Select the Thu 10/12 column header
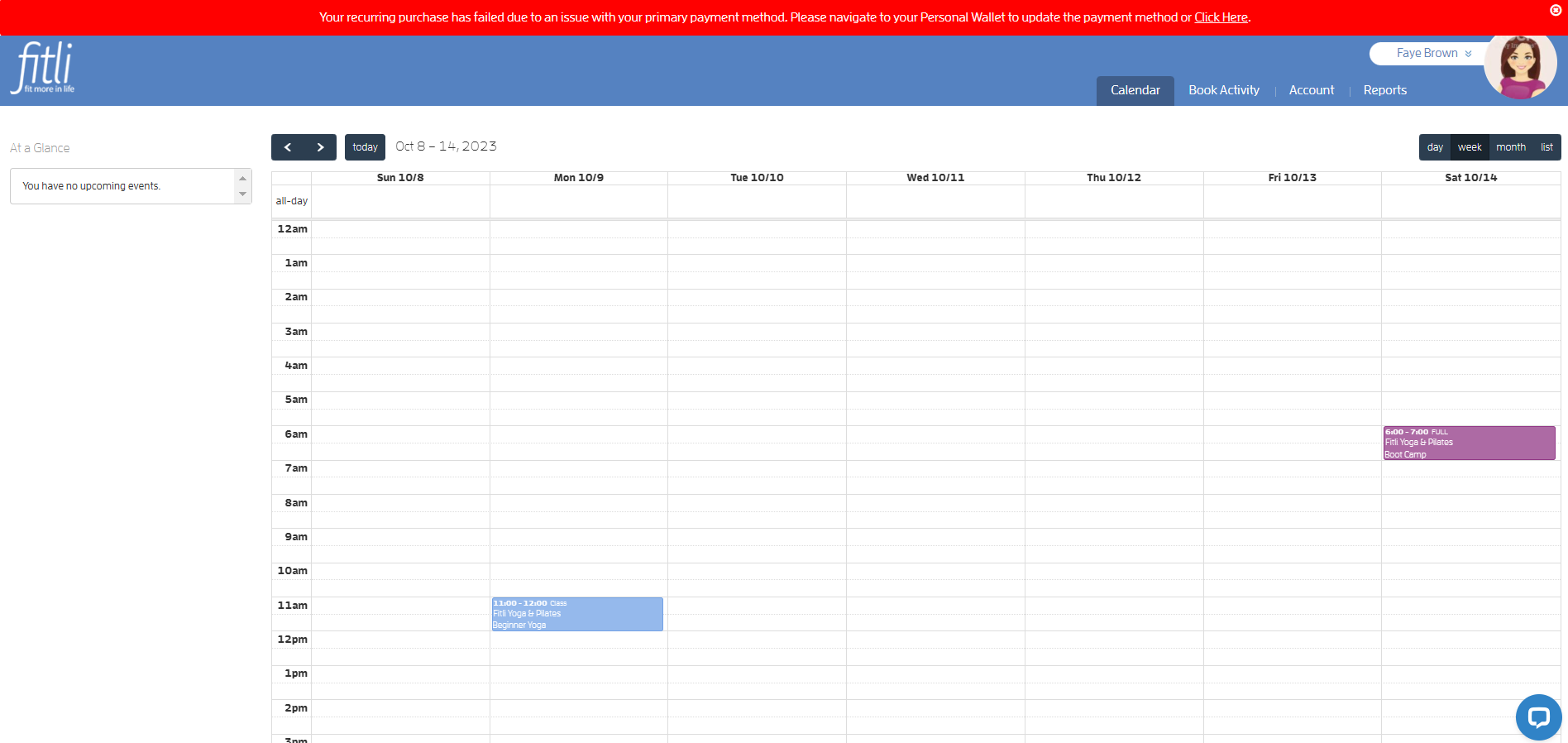Image resolution: width=1568 pixels, height=743 pixels. [x=1114, y=178]
